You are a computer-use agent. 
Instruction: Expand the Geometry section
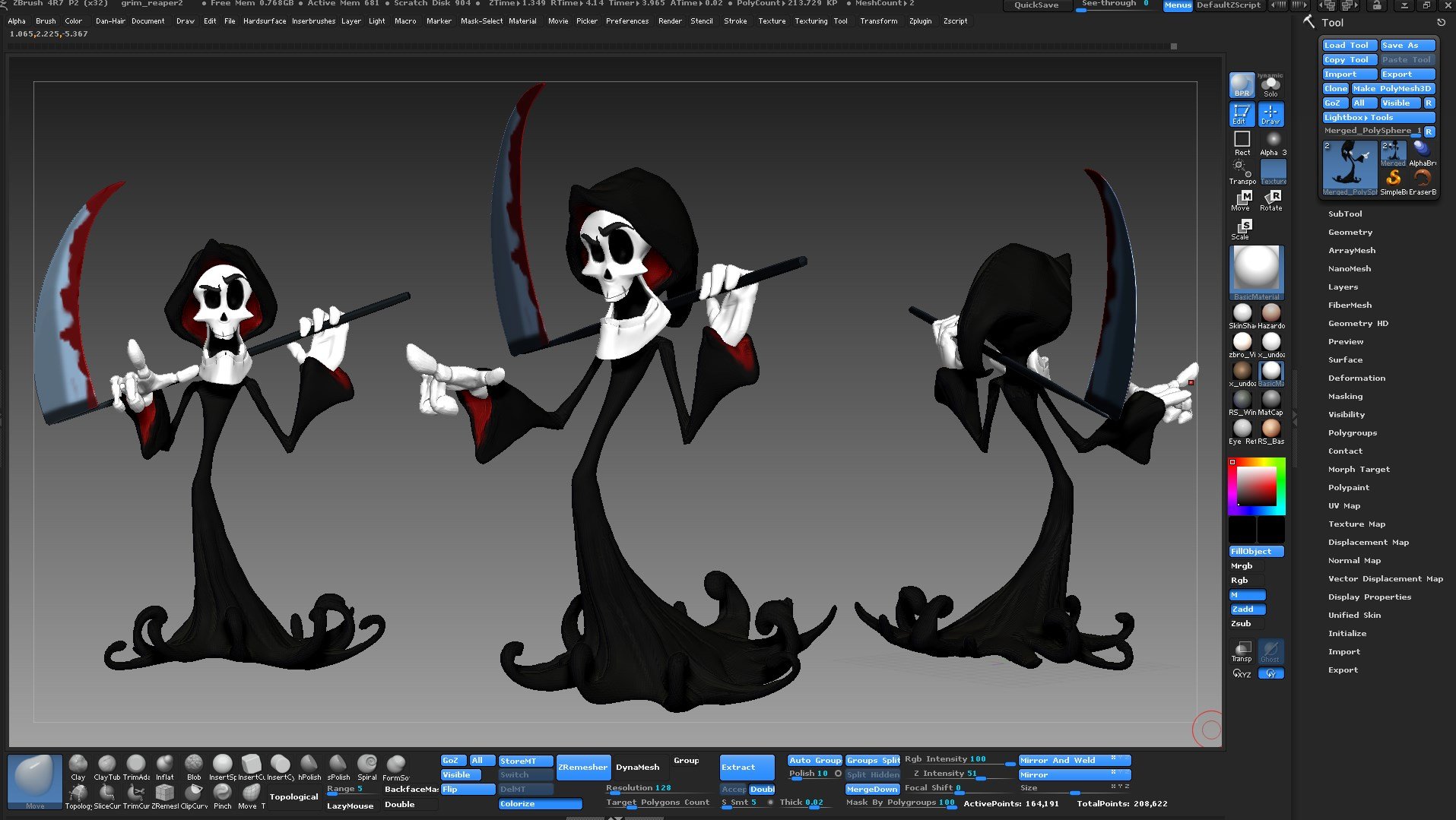(1350, 232)
